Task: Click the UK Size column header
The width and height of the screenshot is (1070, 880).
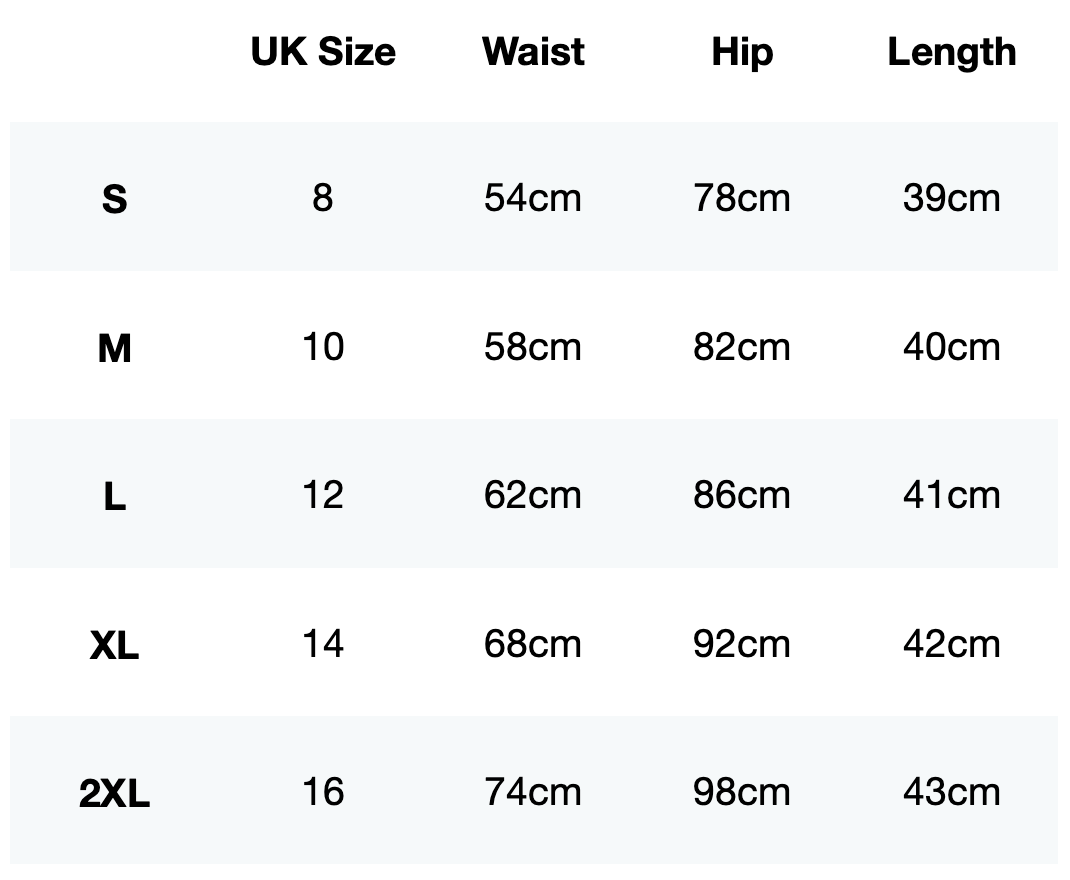Action: click(323, 52)
